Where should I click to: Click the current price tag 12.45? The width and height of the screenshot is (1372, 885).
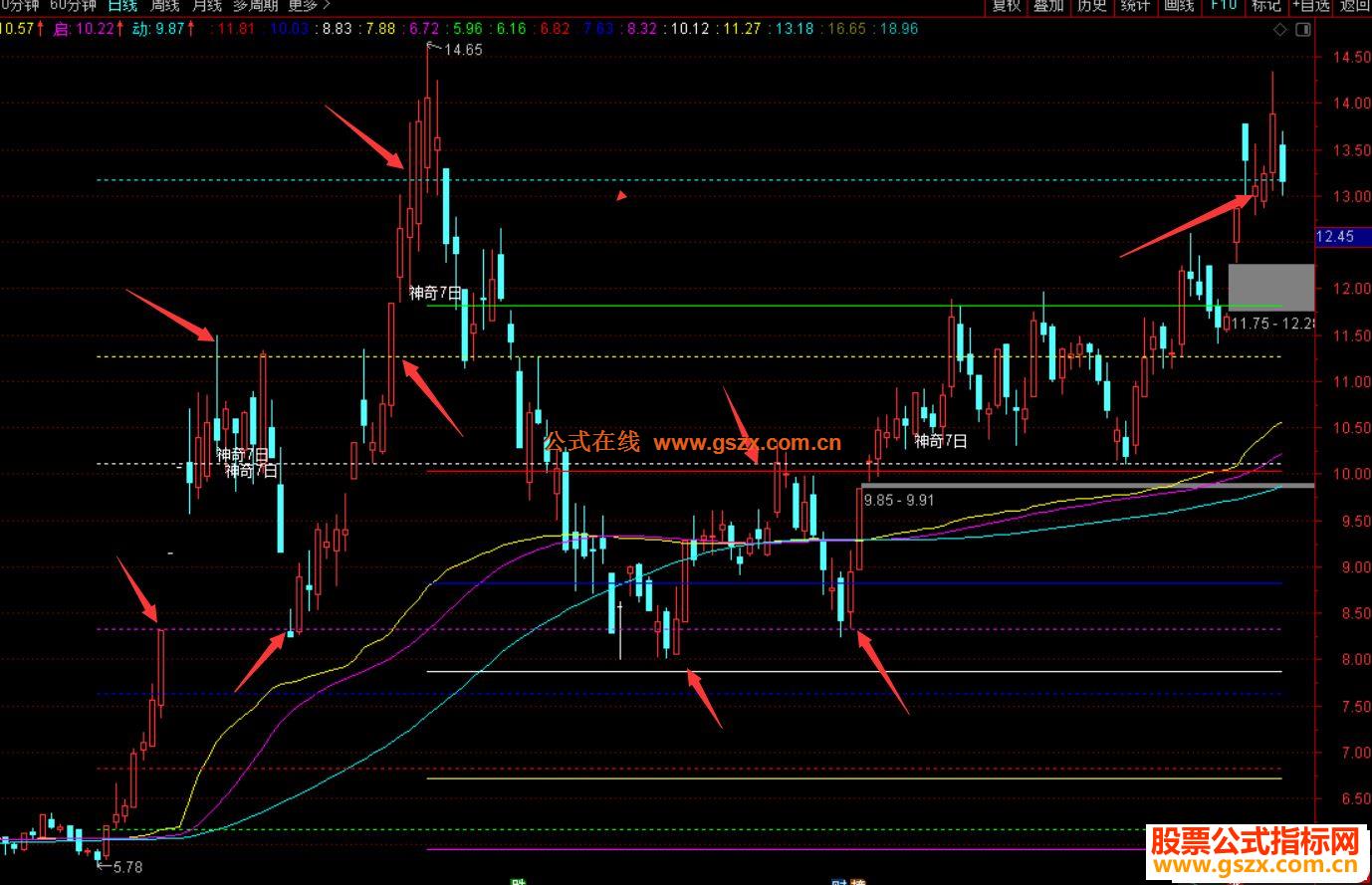1342,237
